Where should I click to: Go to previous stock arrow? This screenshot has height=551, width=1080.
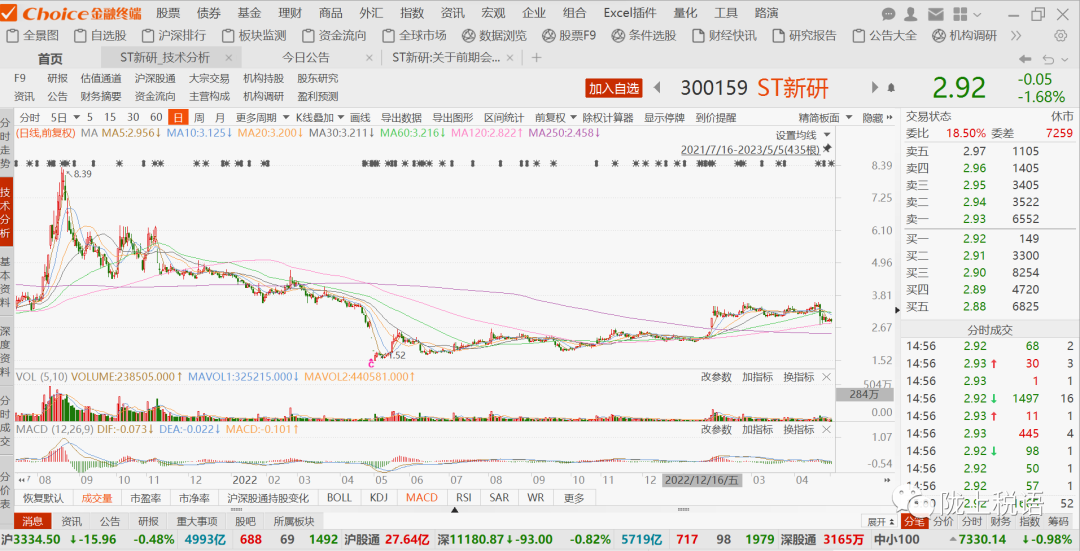[656, 87]
